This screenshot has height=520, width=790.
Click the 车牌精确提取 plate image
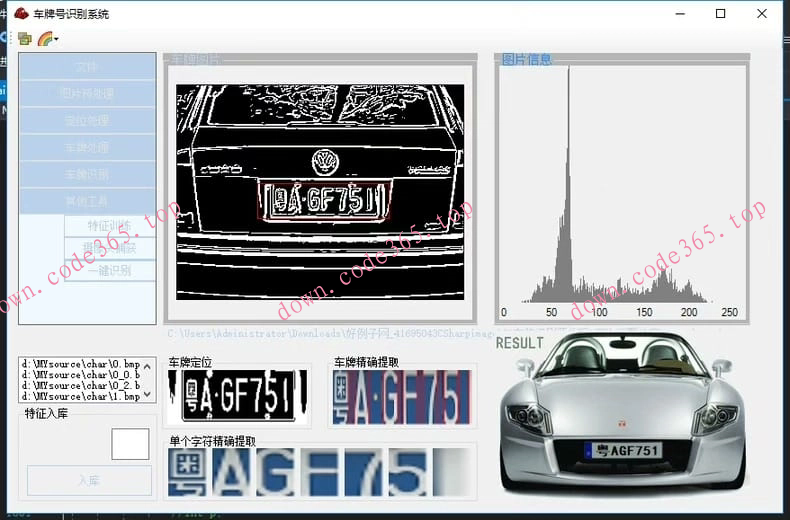pyautogui.click(x=402, y=397)
